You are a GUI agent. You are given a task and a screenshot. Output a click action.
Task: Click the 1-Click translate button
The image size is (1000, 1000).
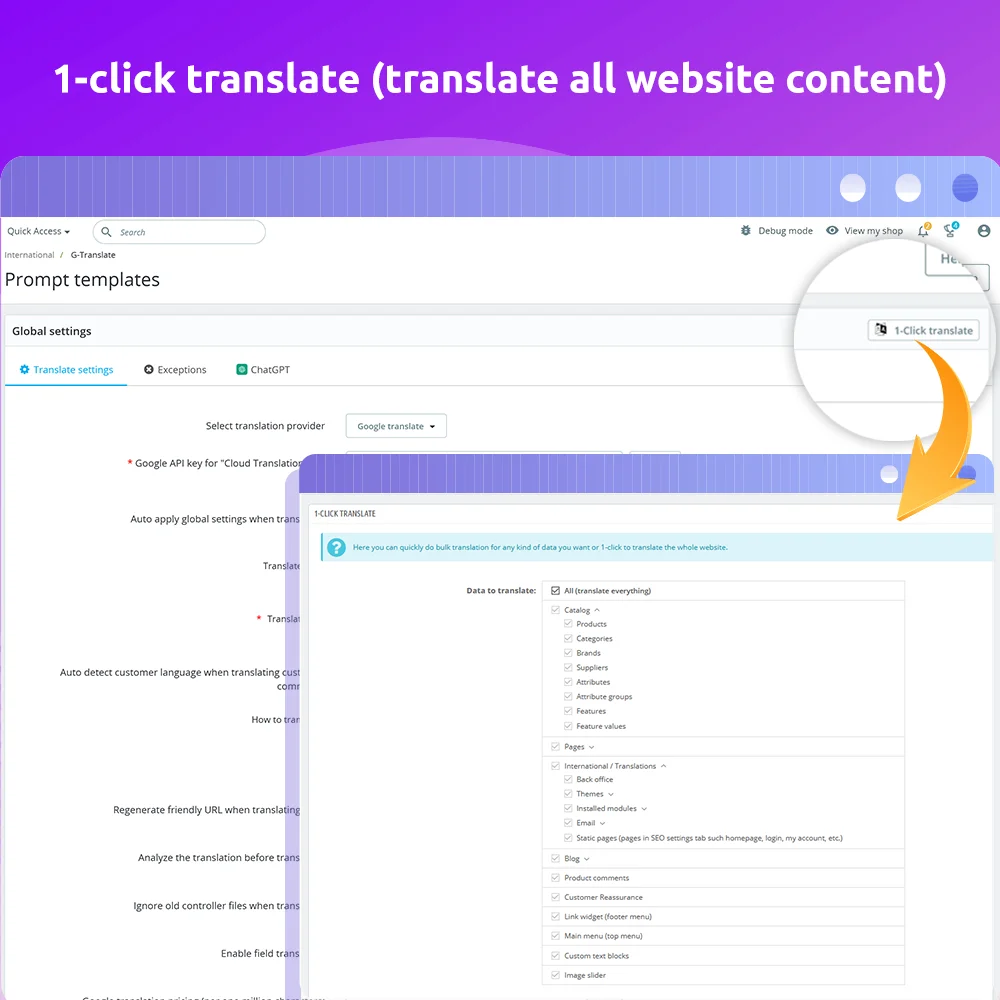pos(922,330)
